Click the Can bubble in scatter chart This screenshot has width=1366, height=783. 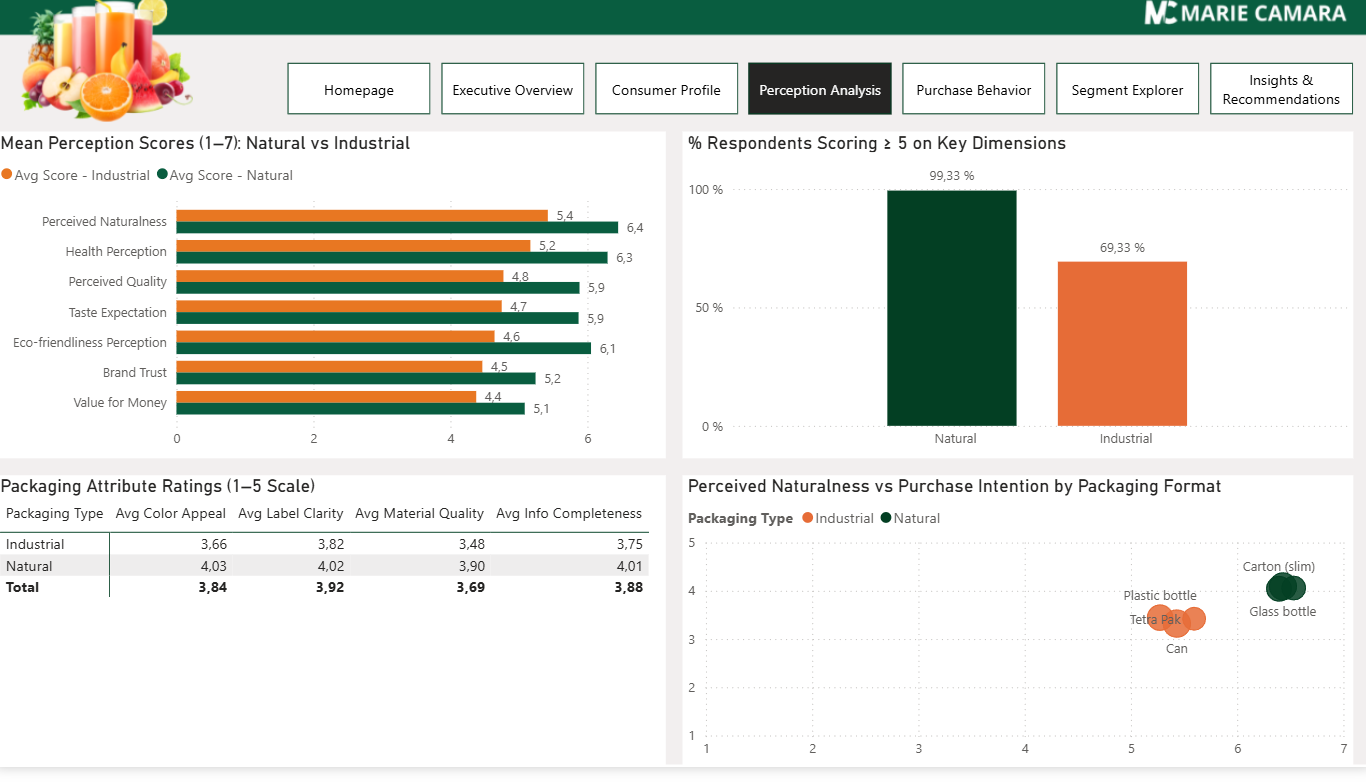1177,624
